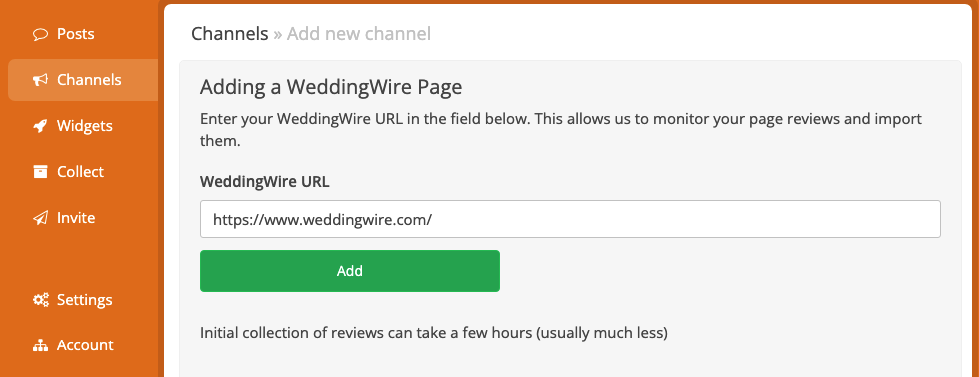Open the Account page label
The image size is (979, 377).
click(86, 345)
